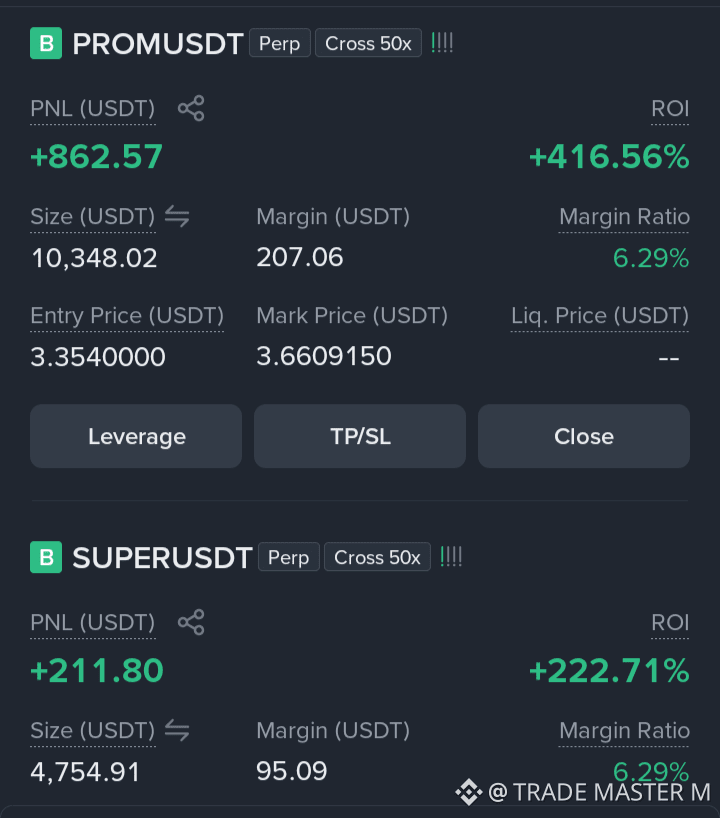Tap PROMUSDT Margin Ratio label
Screen dimensions: 720x818
[x=624, y=216]
